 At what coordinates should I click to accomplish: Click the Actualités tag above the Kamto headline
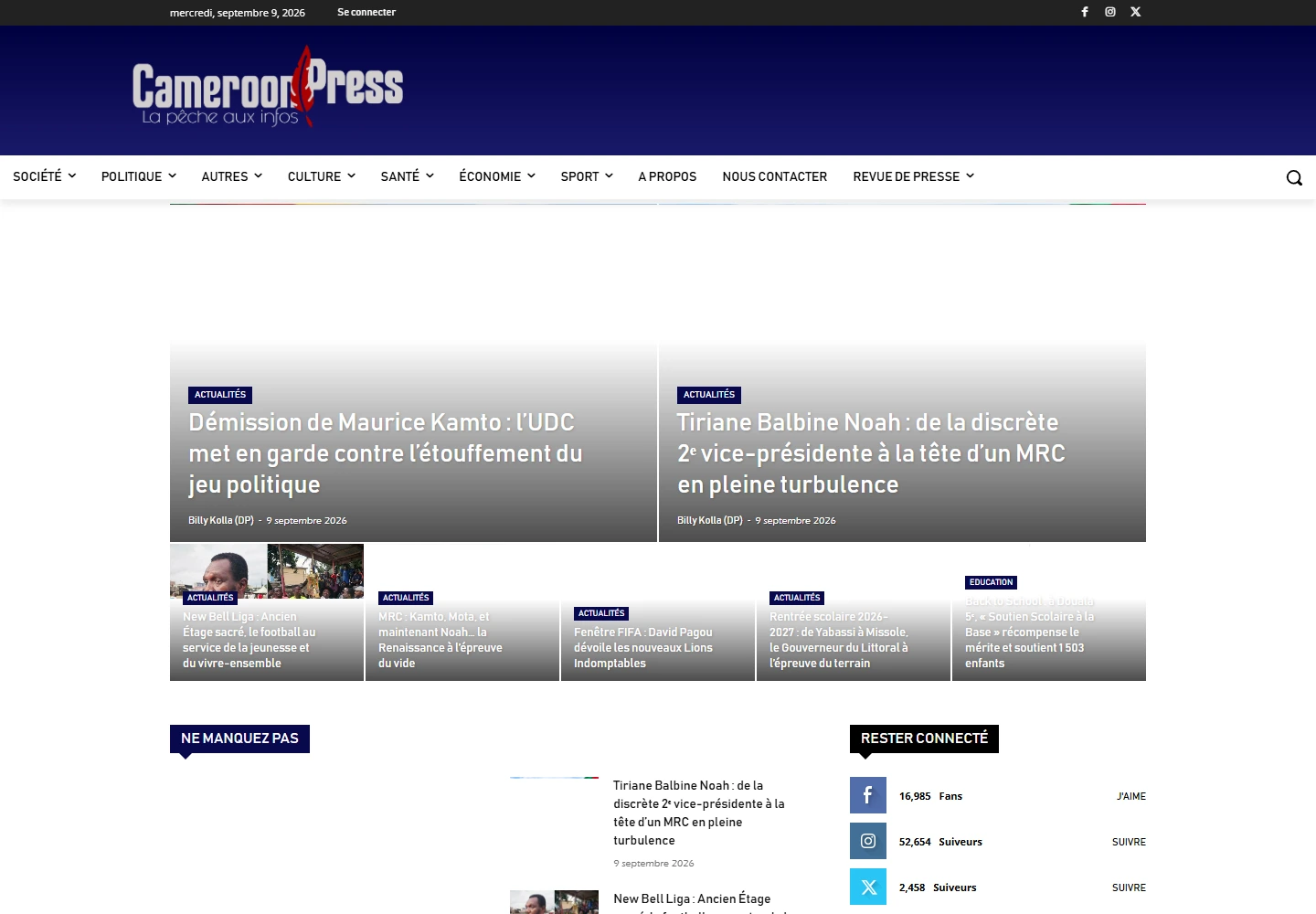pos(220,395)
